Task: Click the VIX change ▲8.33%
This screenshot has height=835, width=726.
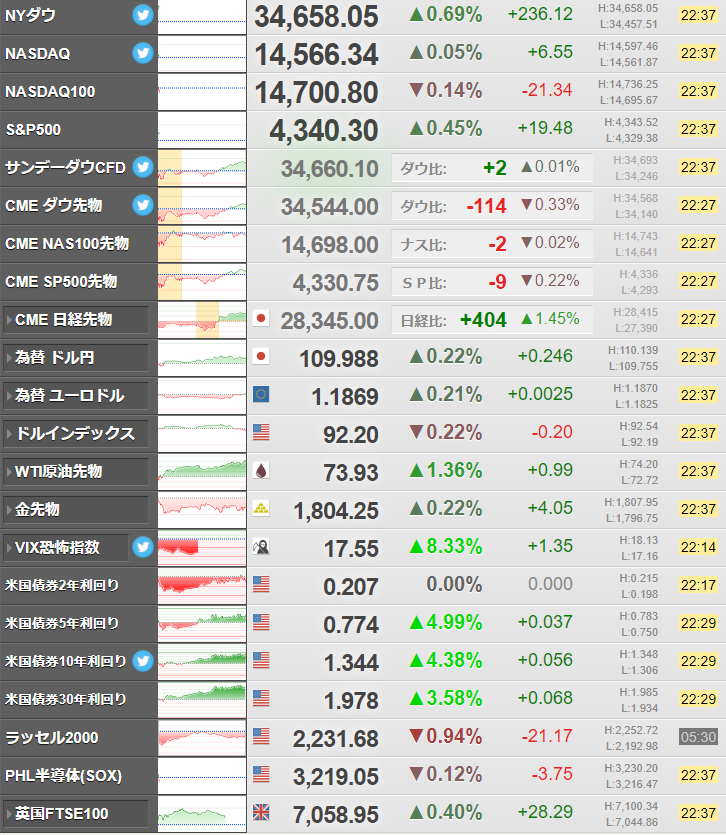Action: pyautogui.click(x=446, y=546)
